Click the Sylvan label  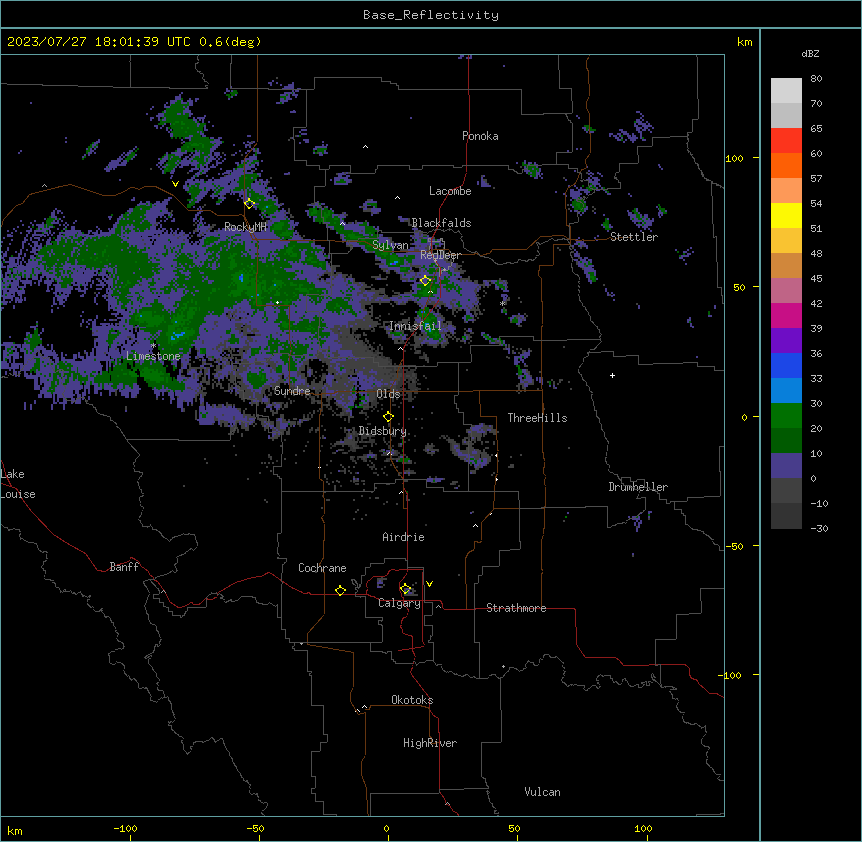390,245
